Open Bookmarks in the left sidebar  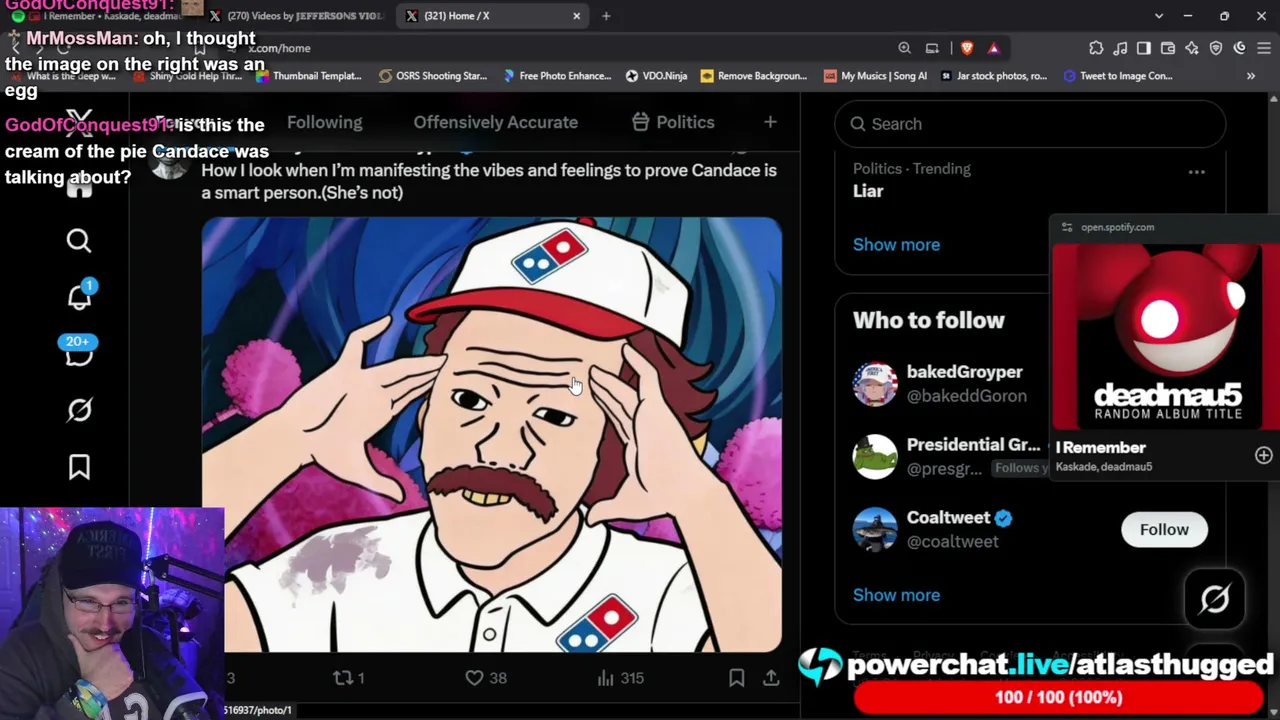[x=79, y=467]
